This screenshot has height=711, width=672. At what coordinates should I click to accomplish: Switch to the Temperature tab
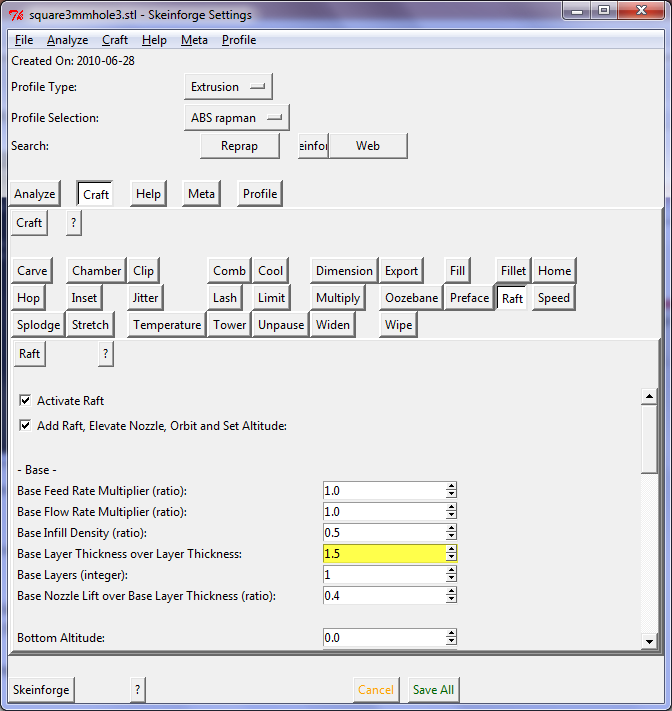(167, 325)
